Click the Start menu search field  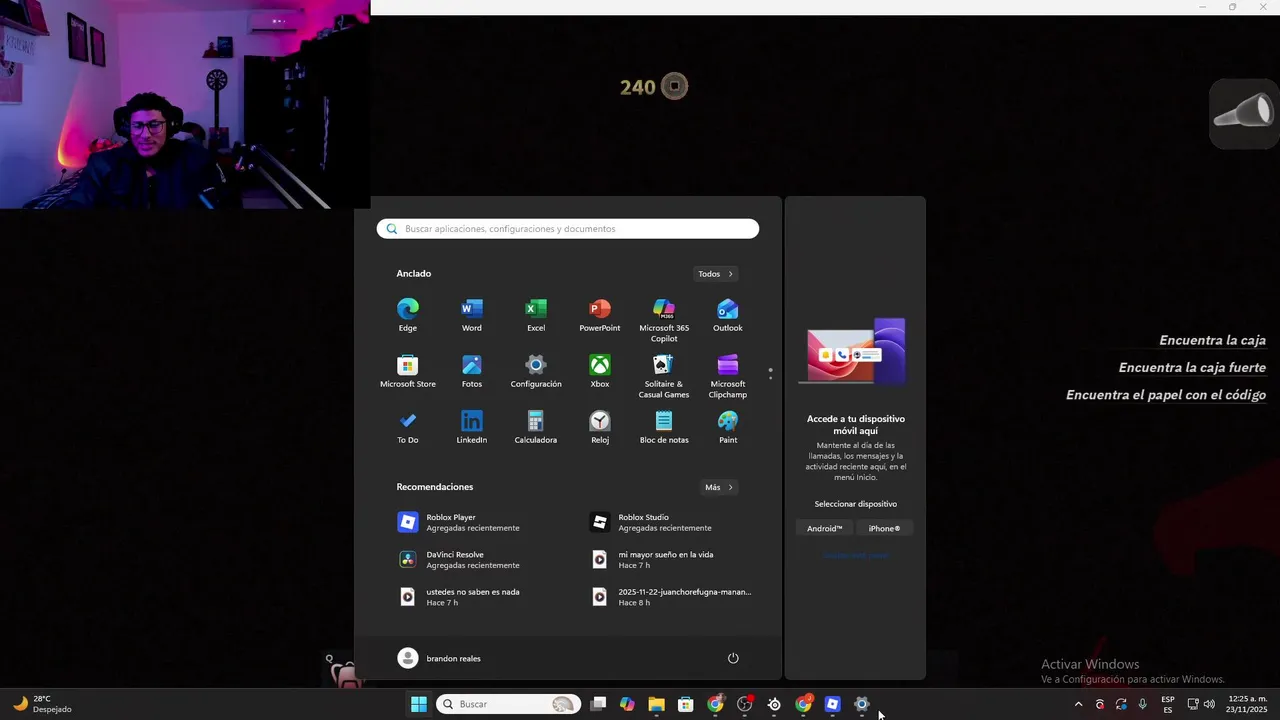(x=568, y=229)
